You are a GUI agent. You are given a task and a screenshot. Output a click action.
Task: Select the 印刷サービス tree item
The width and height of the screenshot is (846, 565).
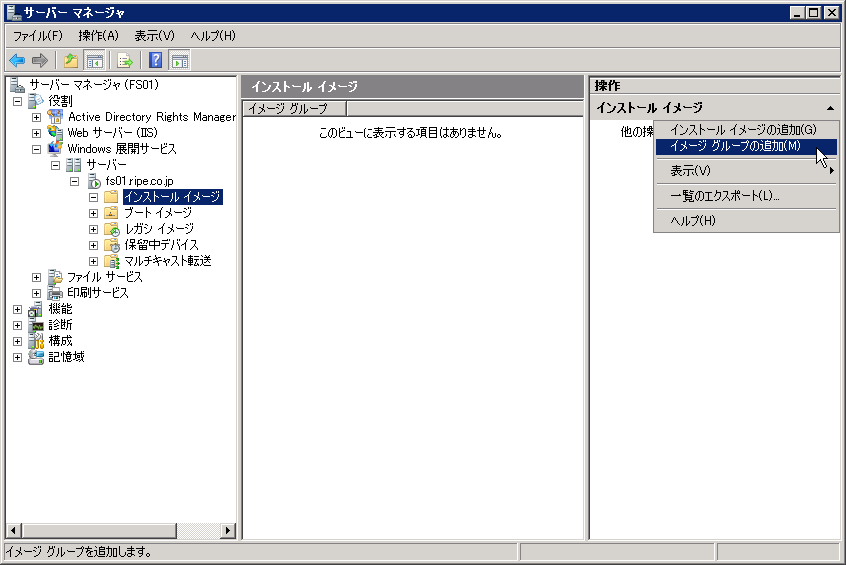pos(98,293)
